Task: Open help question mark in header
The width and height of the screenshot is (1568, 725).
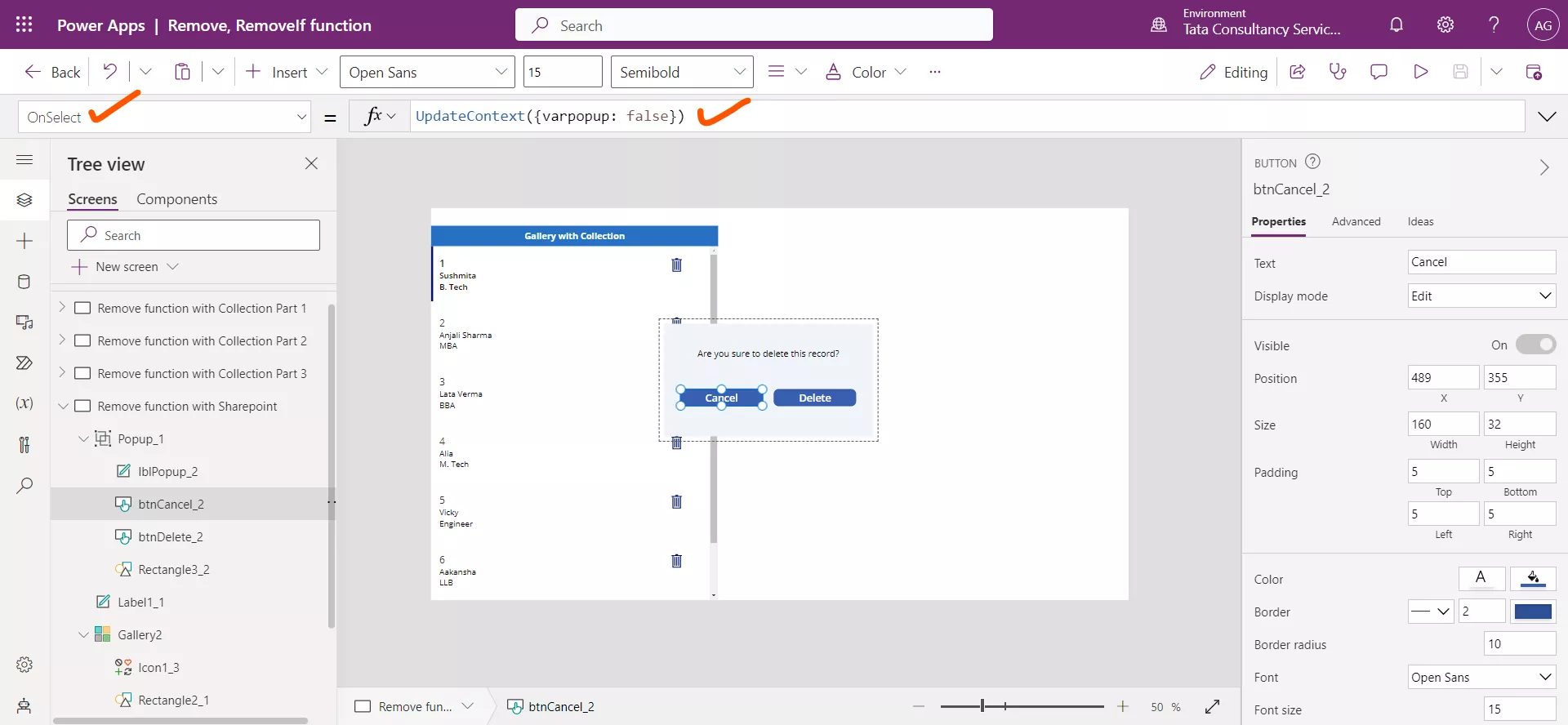Action: tap(1494, 24)
